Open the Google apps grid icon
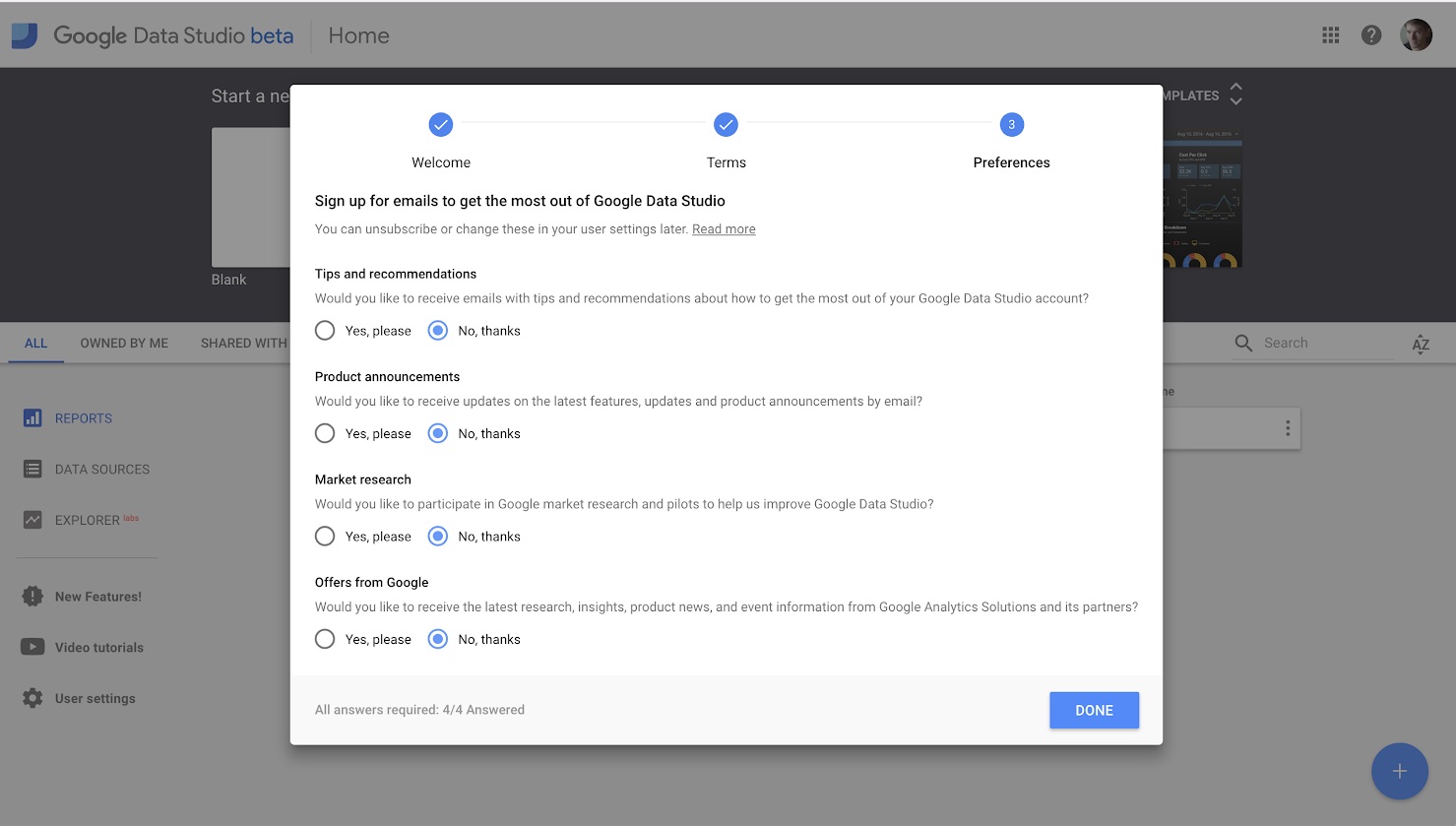1456x826 pixels. [1330, 35]
